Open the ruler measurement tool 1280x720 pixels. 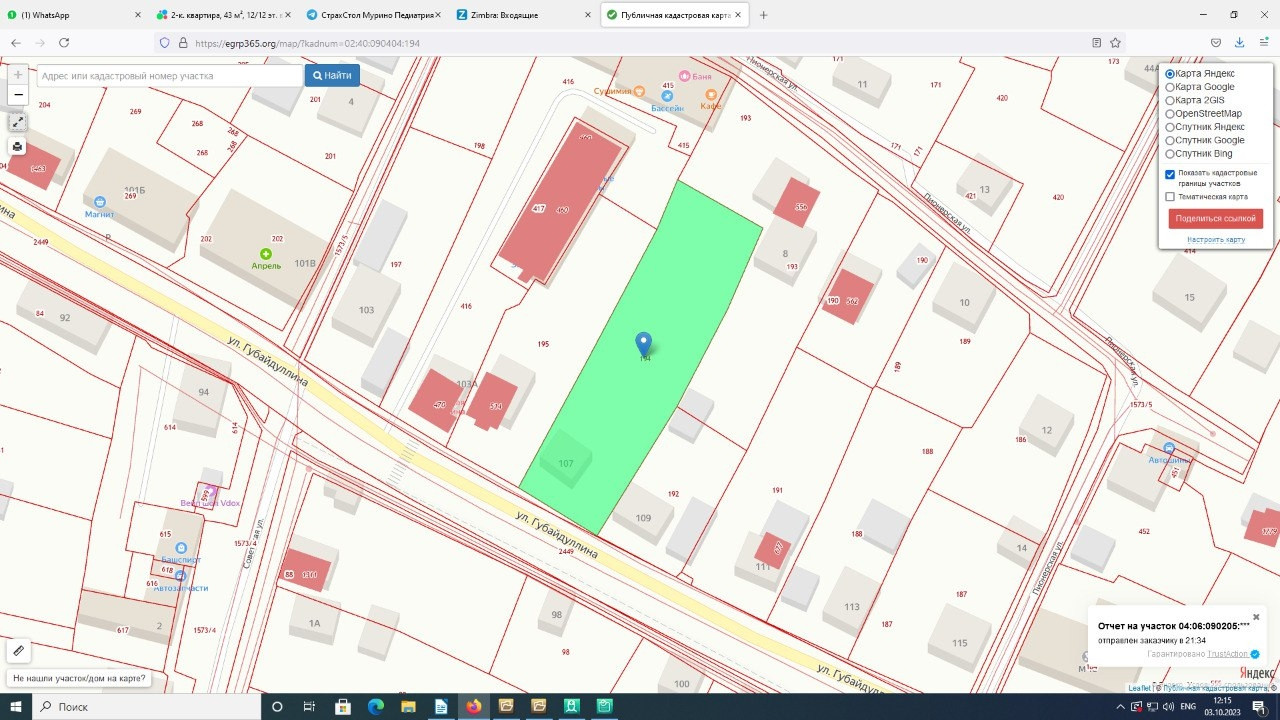[18, 651]
